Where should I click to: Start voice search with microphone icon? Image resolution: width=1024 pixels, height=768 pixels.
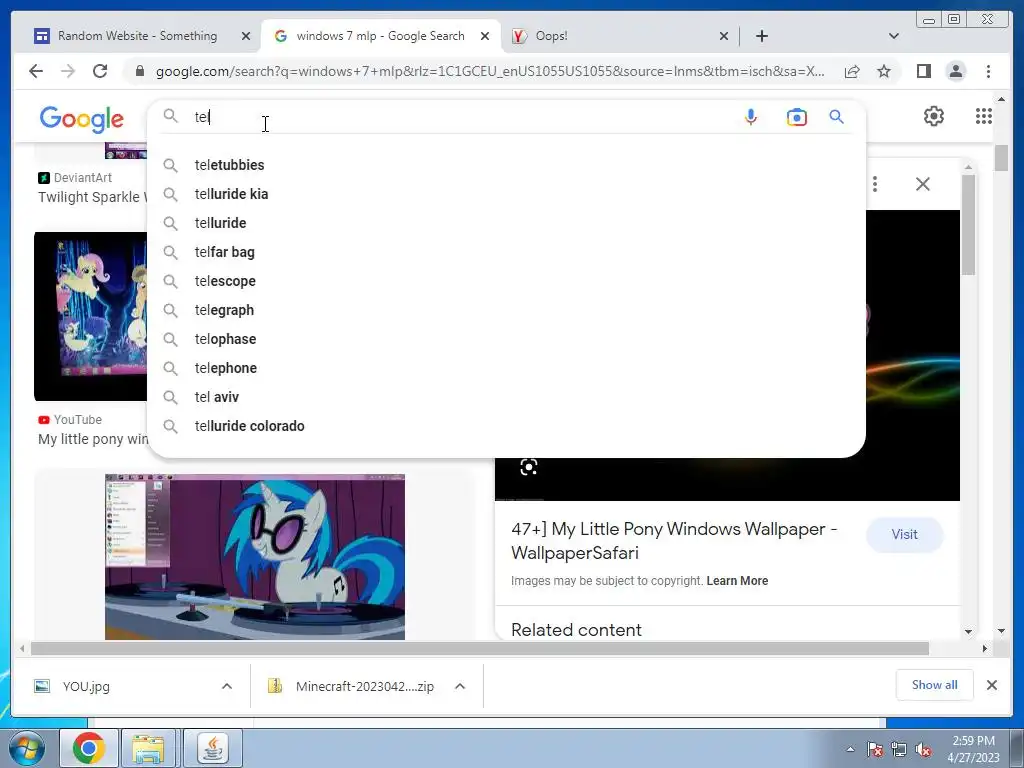751,117
